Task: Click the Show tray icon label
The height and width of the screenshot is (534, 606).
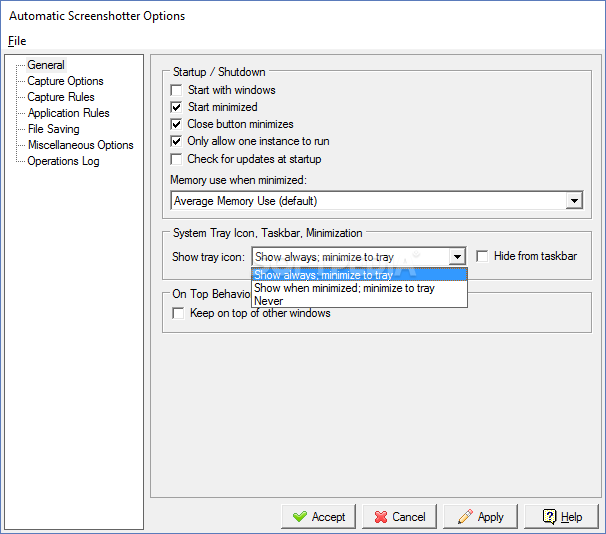Action: coord(208,257)
